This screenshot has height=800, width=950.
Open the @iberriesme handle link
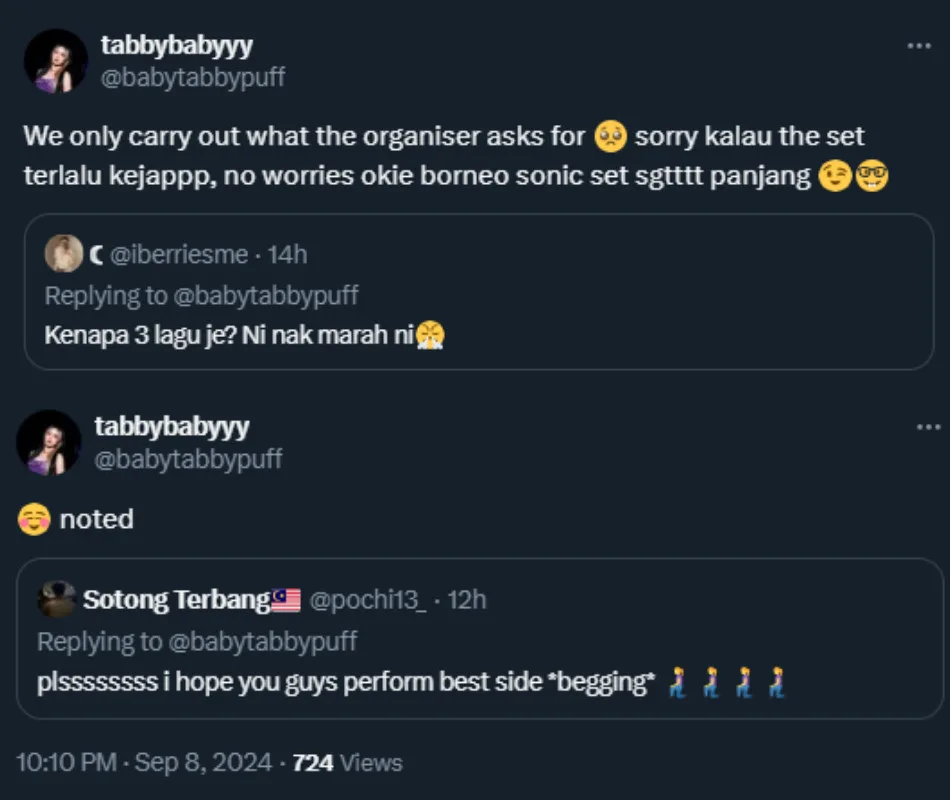[x=179, y=255]
